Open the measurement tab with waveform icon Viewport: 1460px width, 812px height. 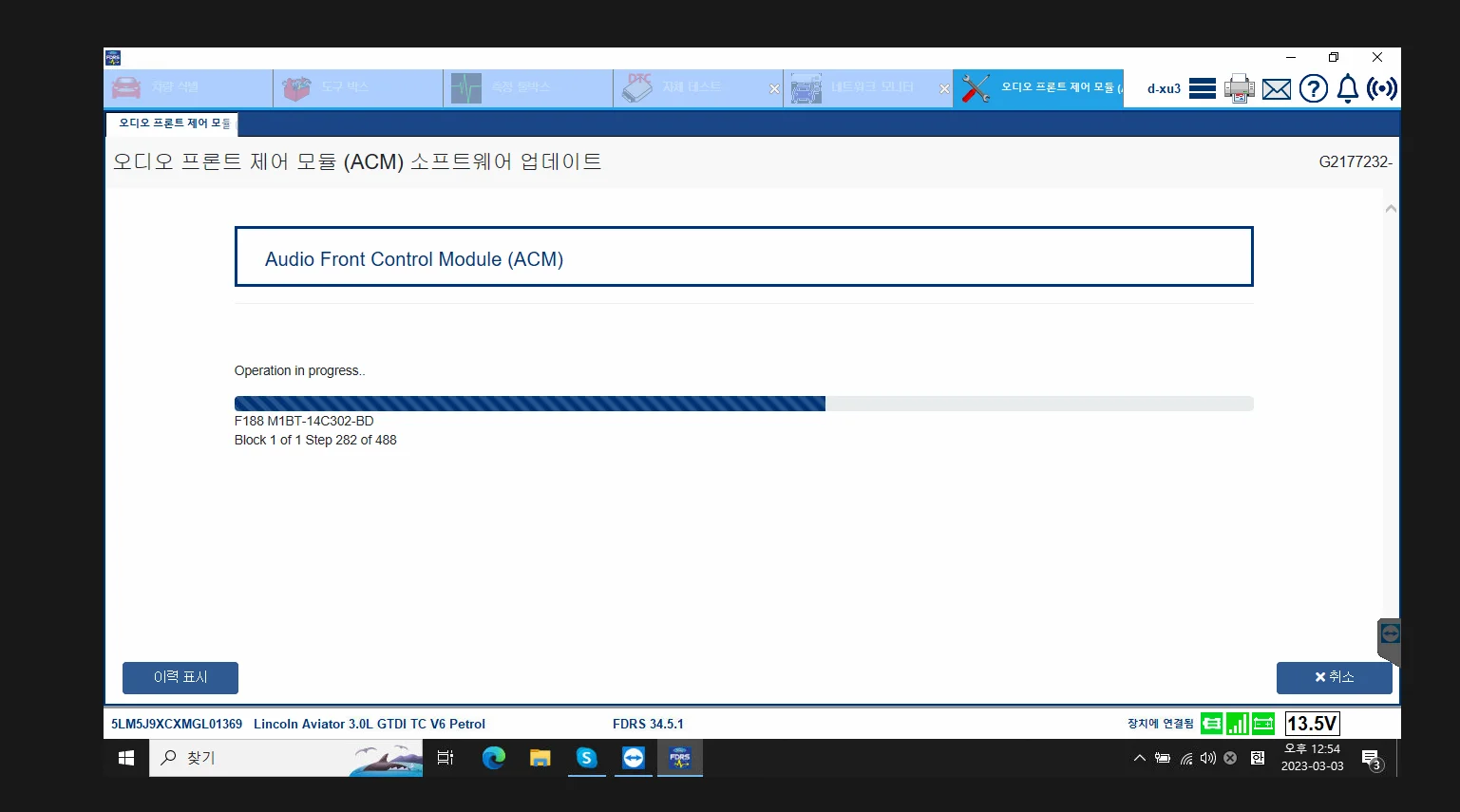[x=528, y=88]
